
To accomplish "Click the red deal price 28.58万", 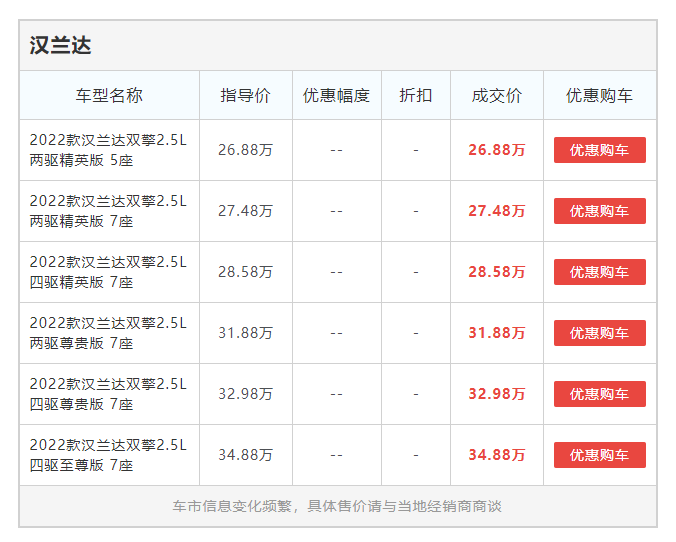I will coord(497,272).
